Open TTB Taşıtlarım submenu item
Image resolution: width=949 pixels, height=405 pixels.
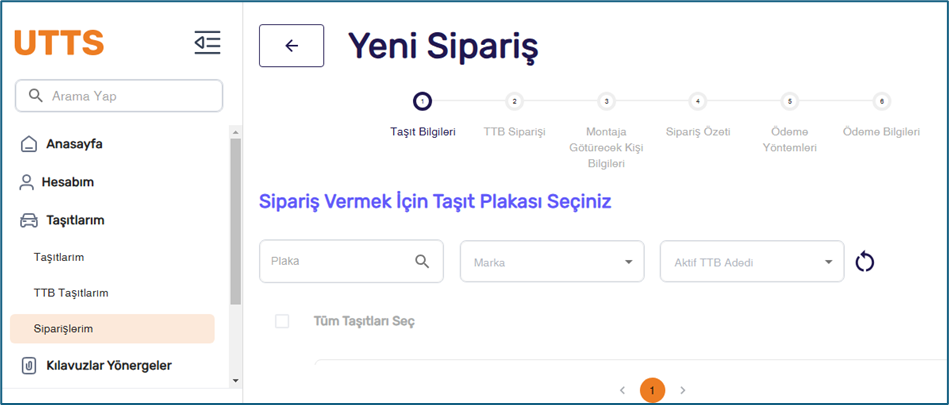(71, 293)
